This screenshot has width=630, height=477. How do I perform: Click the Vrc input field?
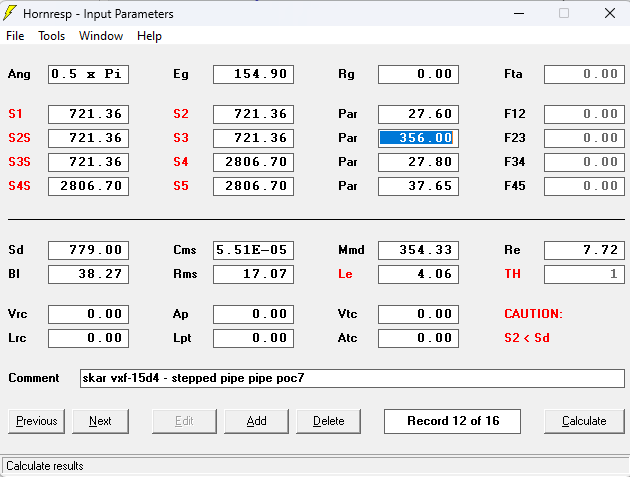[88, 314]
